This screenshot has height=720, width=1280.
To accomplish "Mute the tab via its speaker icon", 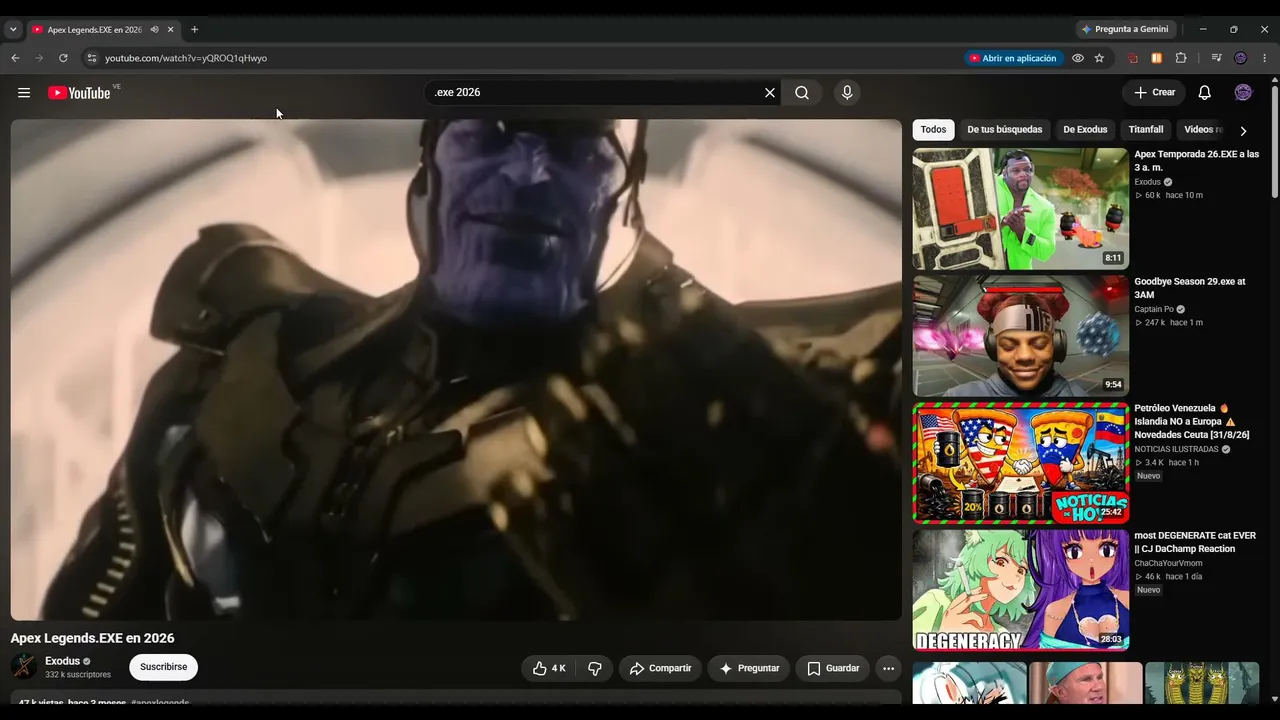I will (154, 30).
